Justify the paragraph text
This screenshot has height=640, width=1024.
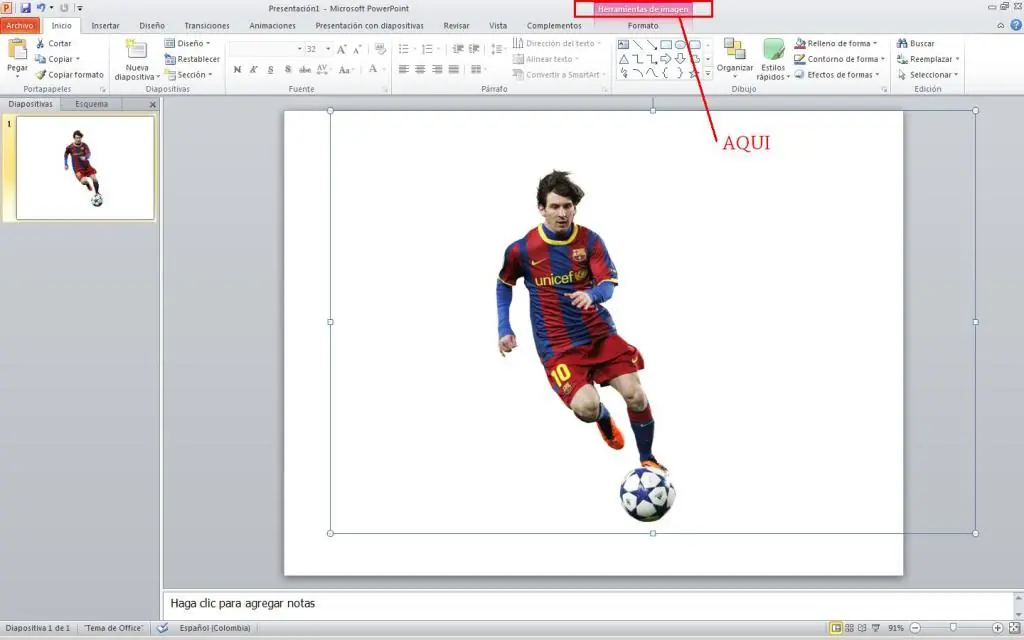point(453,69)
